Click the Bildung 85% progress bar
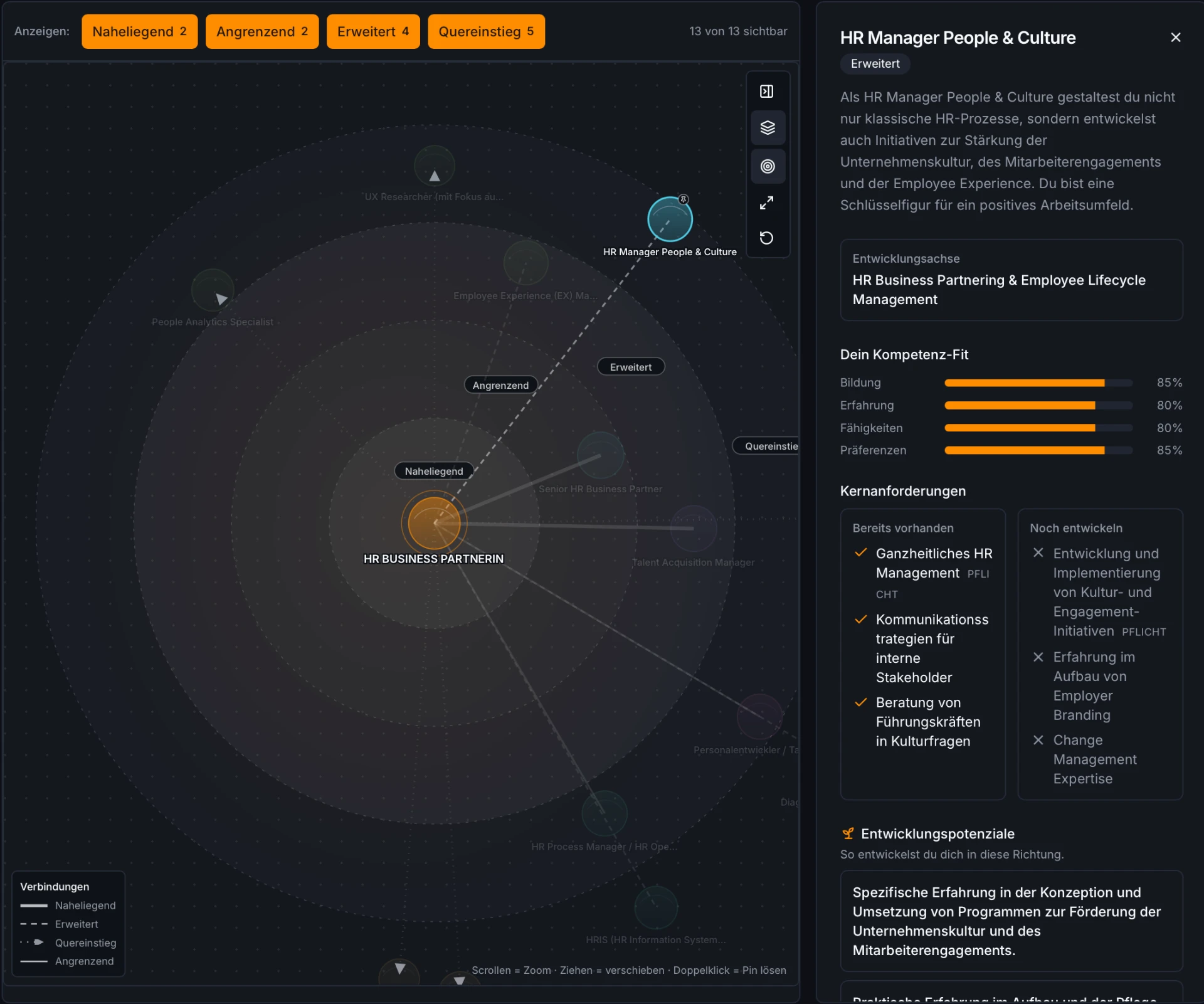The width and height of the screenshot is (1204, 1004). point(1038,383)
